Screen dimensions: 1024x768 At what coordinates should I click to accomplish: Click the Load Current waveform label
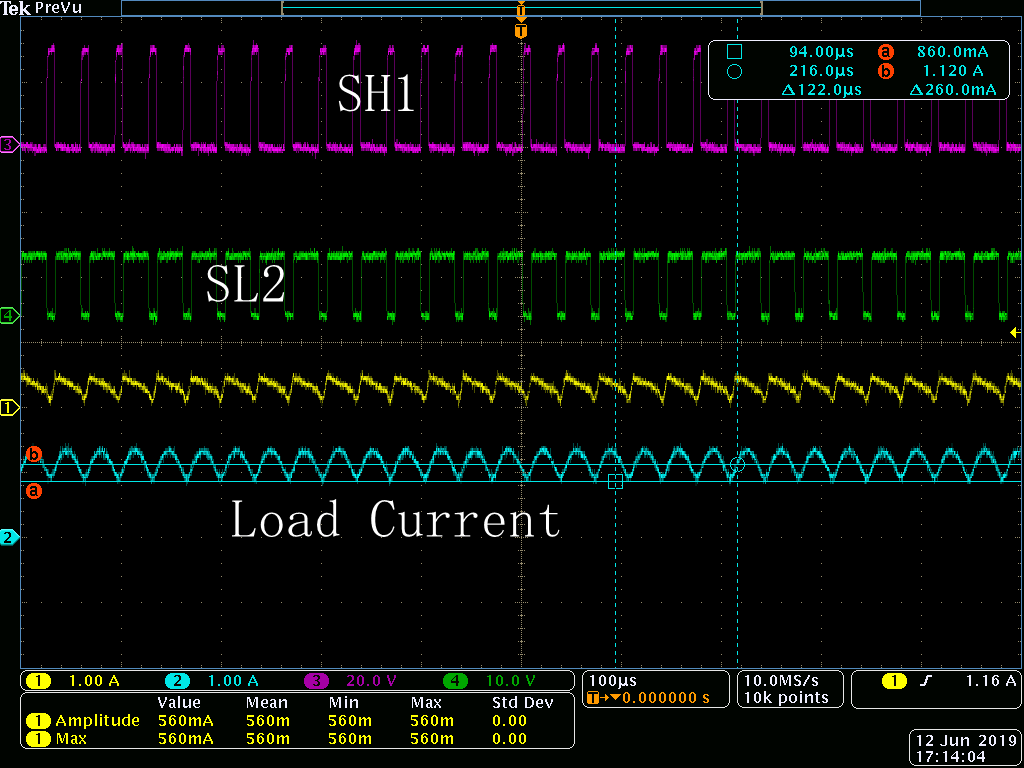[x=396, y=518]
